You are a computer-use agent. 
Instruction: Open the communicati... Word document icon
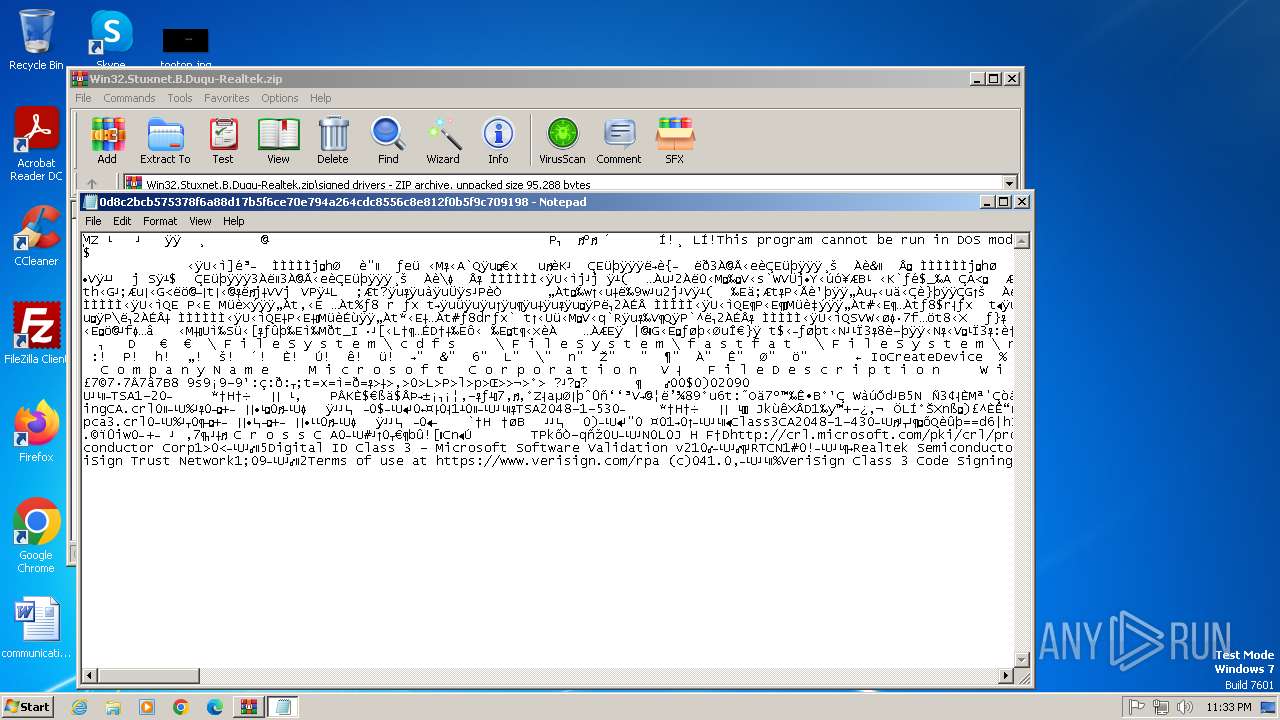pos(36,628)
